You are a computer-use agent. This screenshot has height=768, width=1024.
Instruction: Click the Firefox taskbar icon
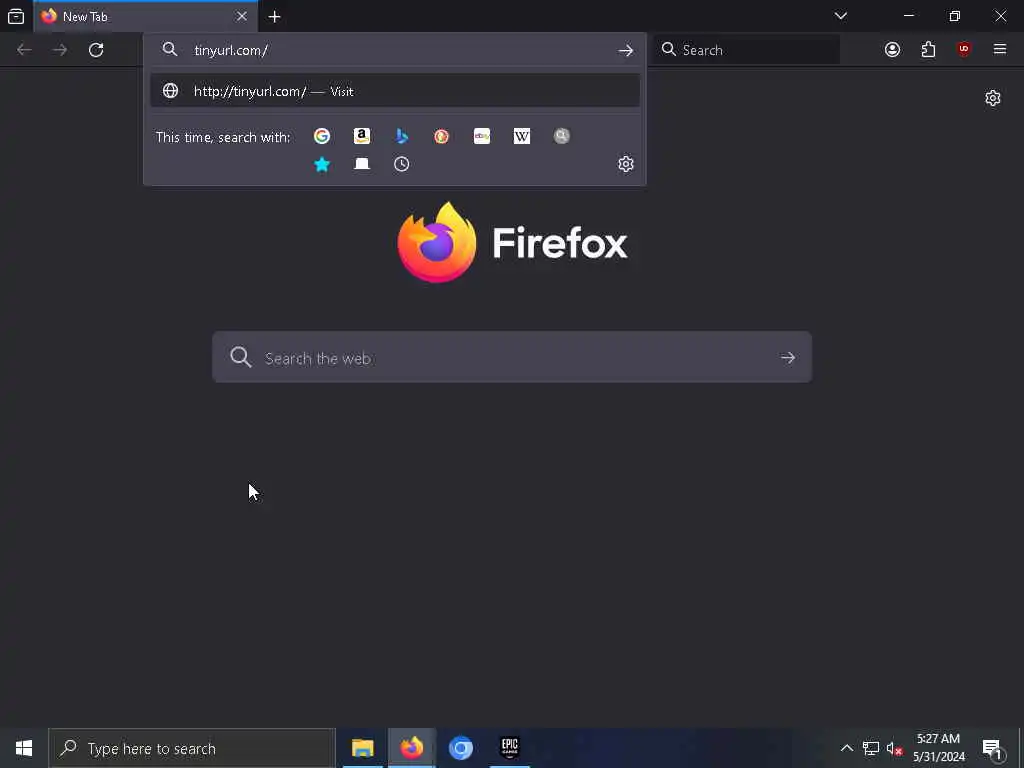point(411,748)
